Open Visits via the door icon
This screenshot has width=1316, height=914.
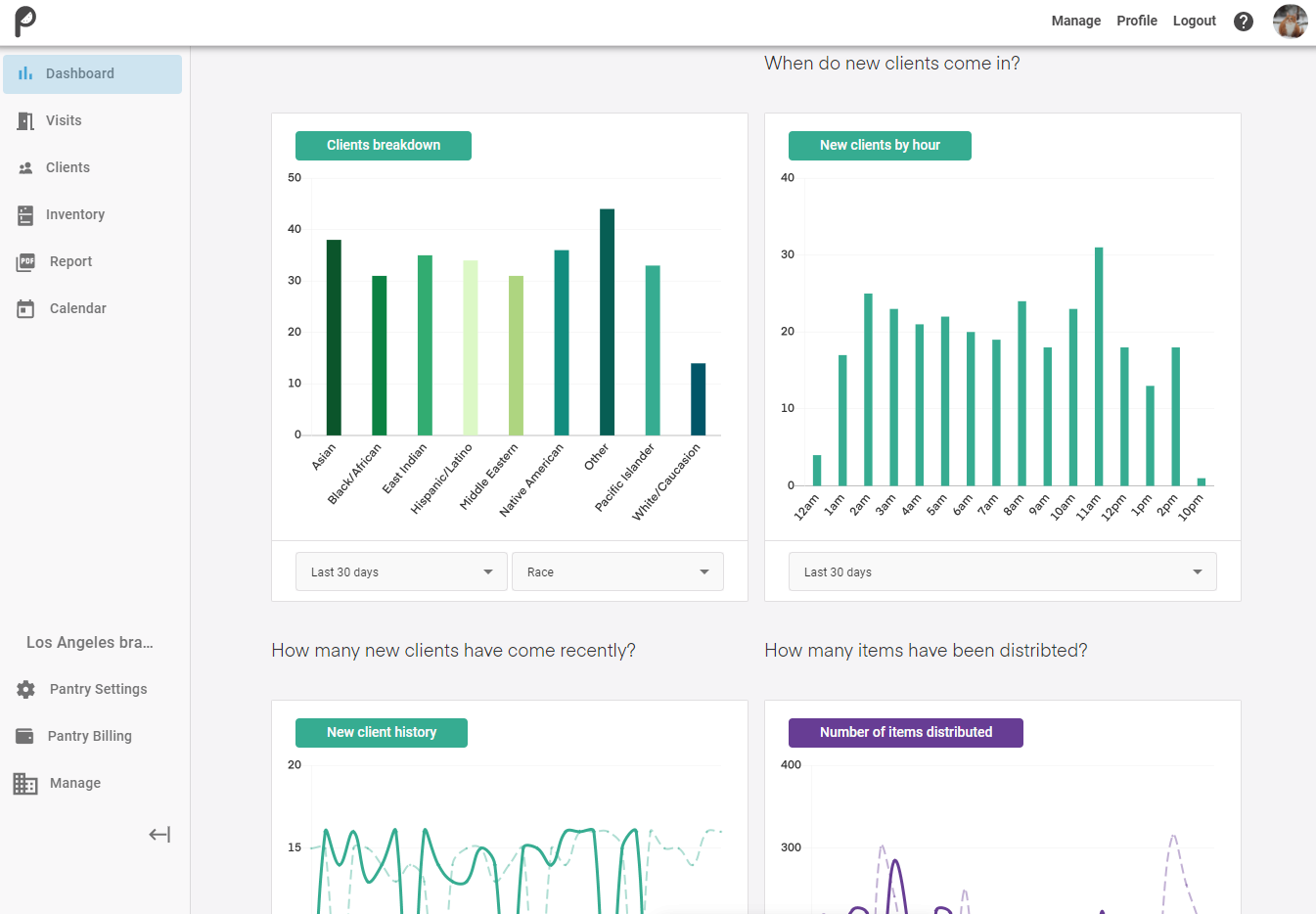pyautogui.click(x=25, y=120)
